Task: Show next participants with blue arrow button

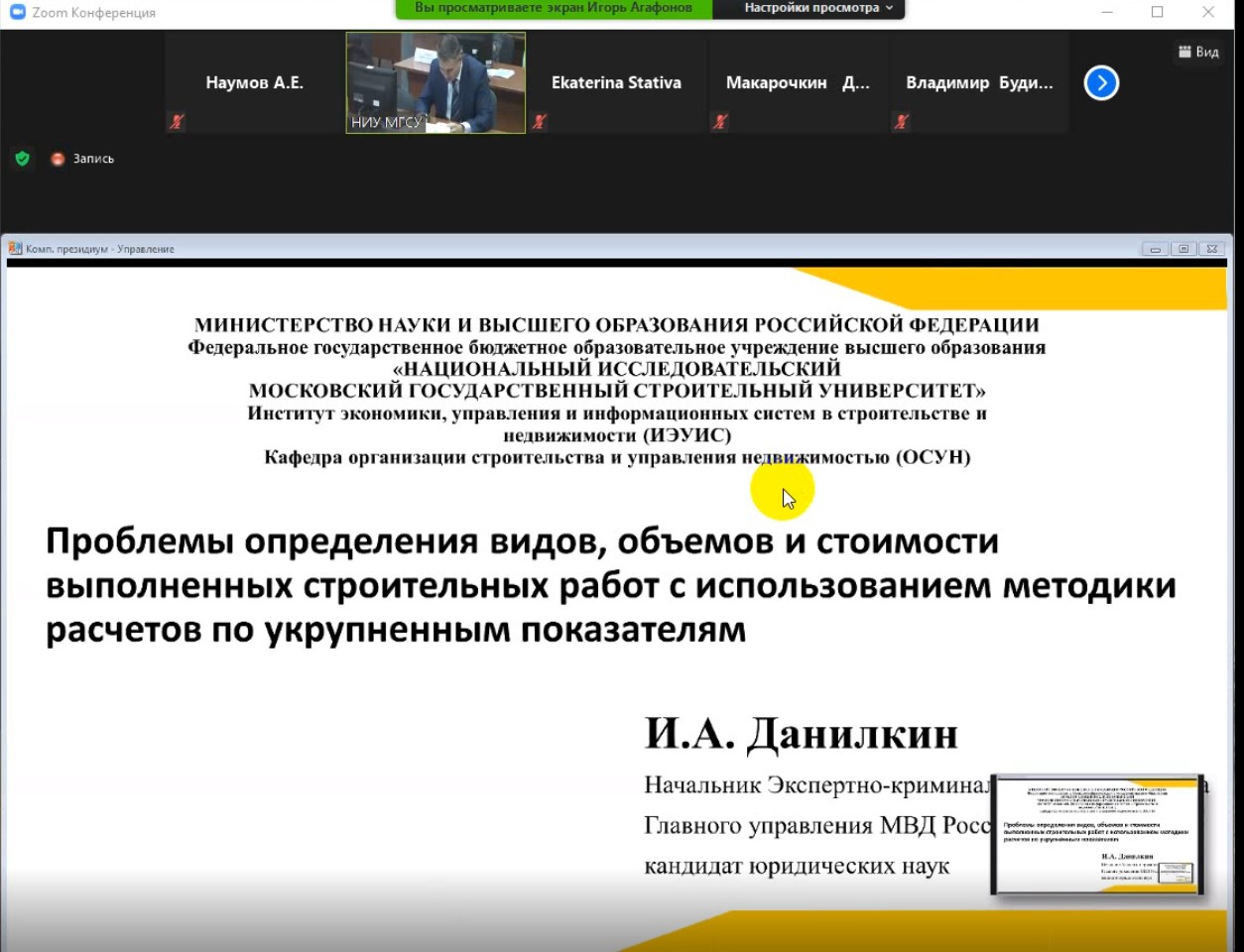Action: coord(1101,82)
